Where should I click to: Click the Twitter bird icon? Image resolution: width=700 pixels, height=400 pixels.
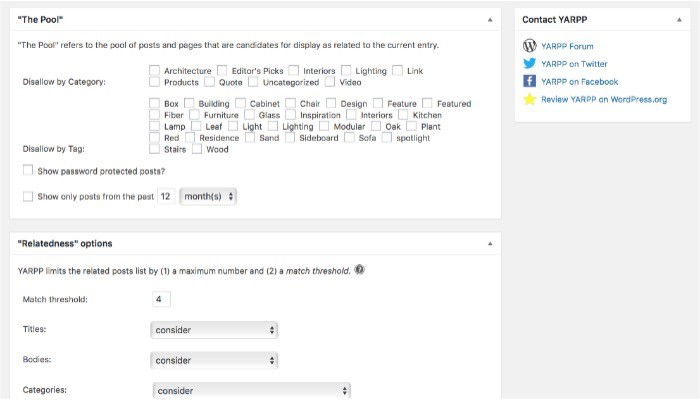(529, 63)
